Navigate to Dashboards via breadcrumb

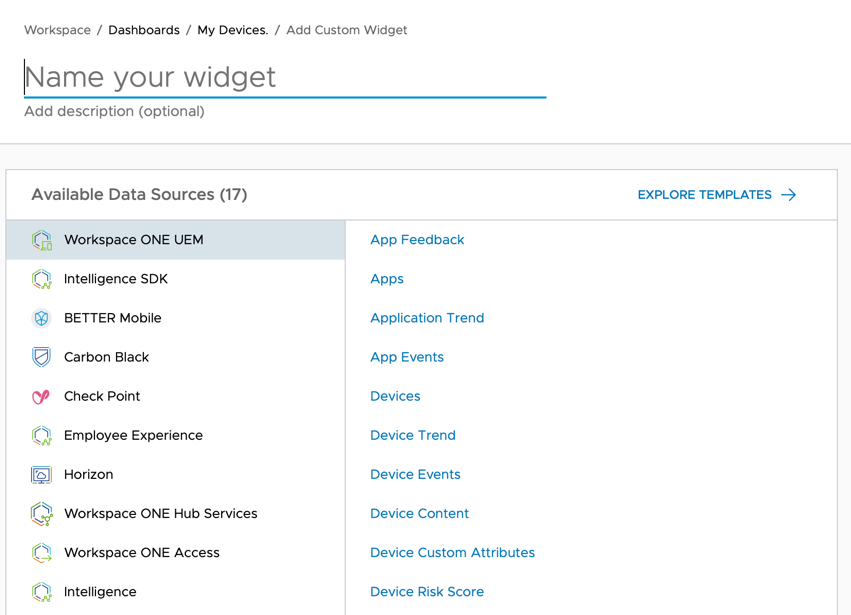pos(143,30)
